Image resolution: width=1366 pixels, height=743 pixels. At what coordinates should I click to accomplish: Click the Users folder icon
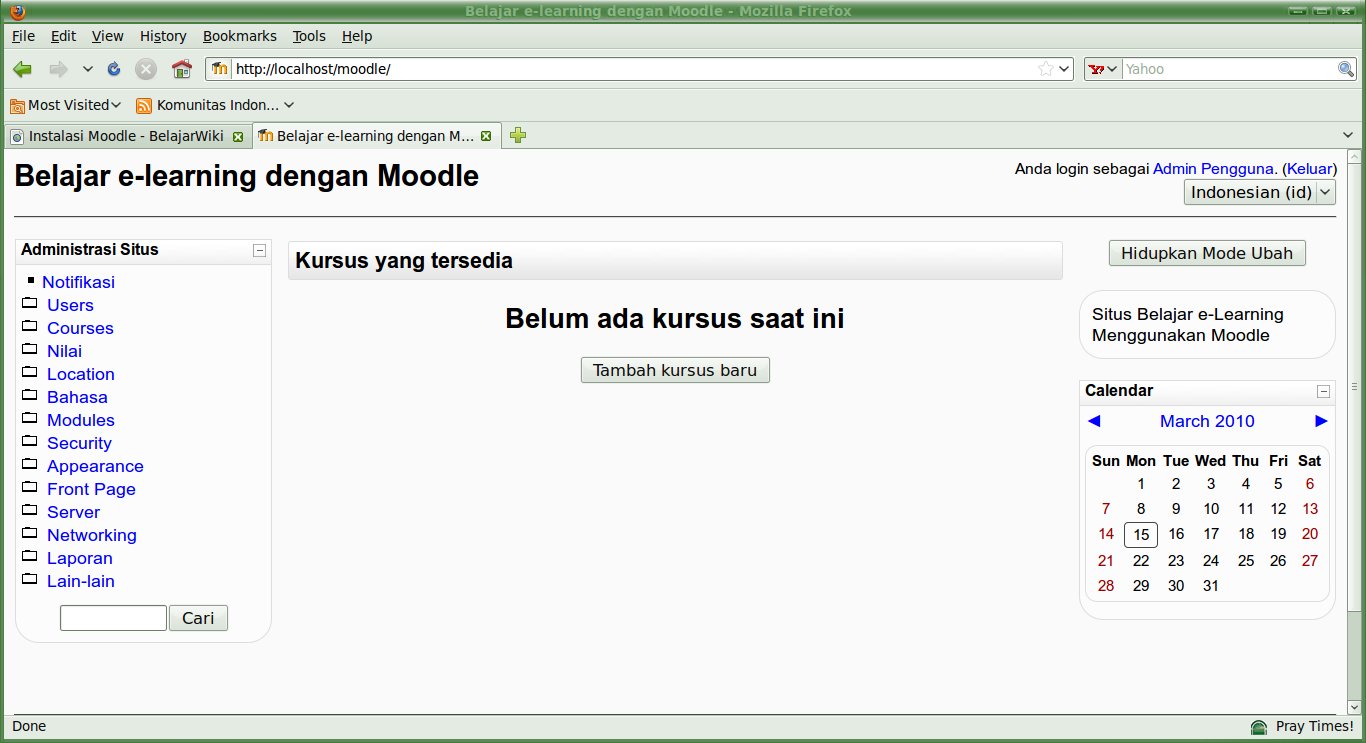[29, 303]
